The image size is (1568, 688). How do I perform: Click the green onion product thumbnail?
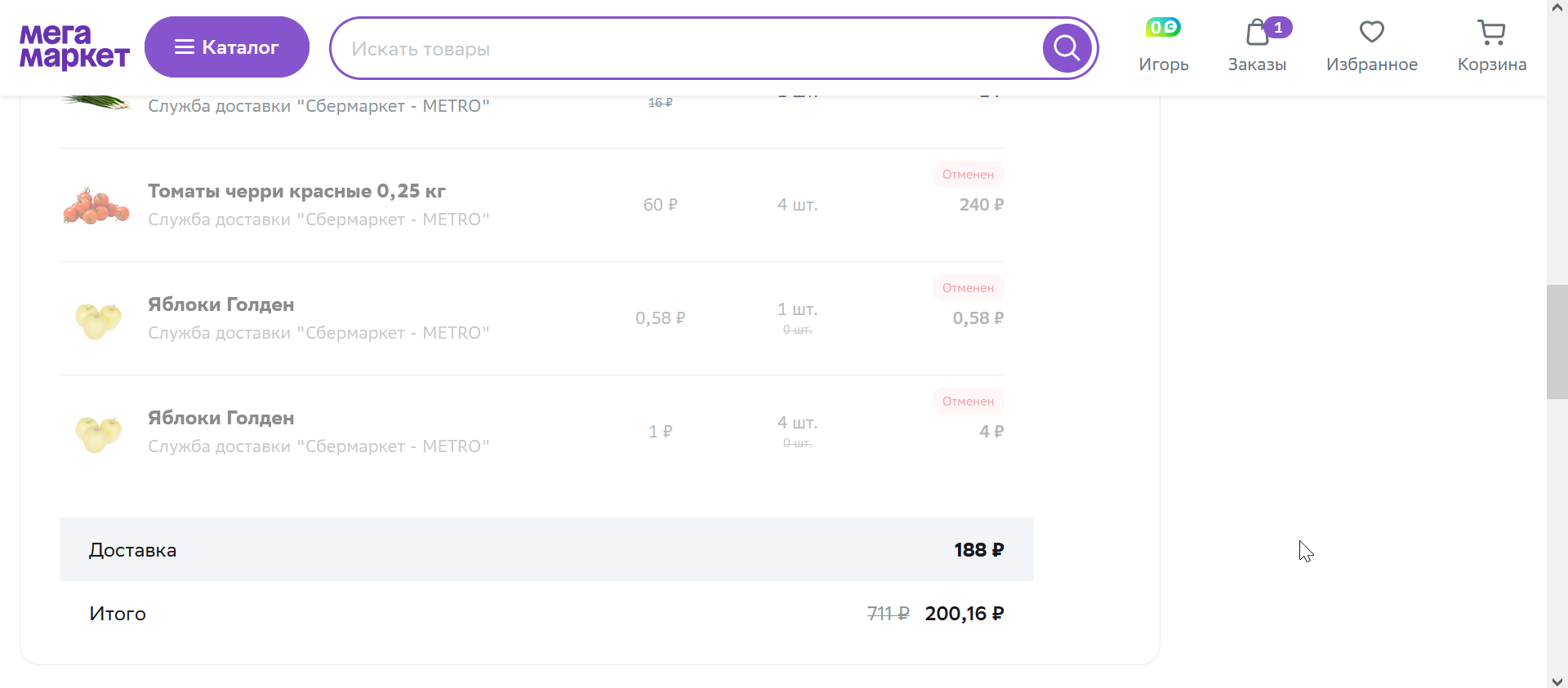pyautogui.click(x=96, y=103)
